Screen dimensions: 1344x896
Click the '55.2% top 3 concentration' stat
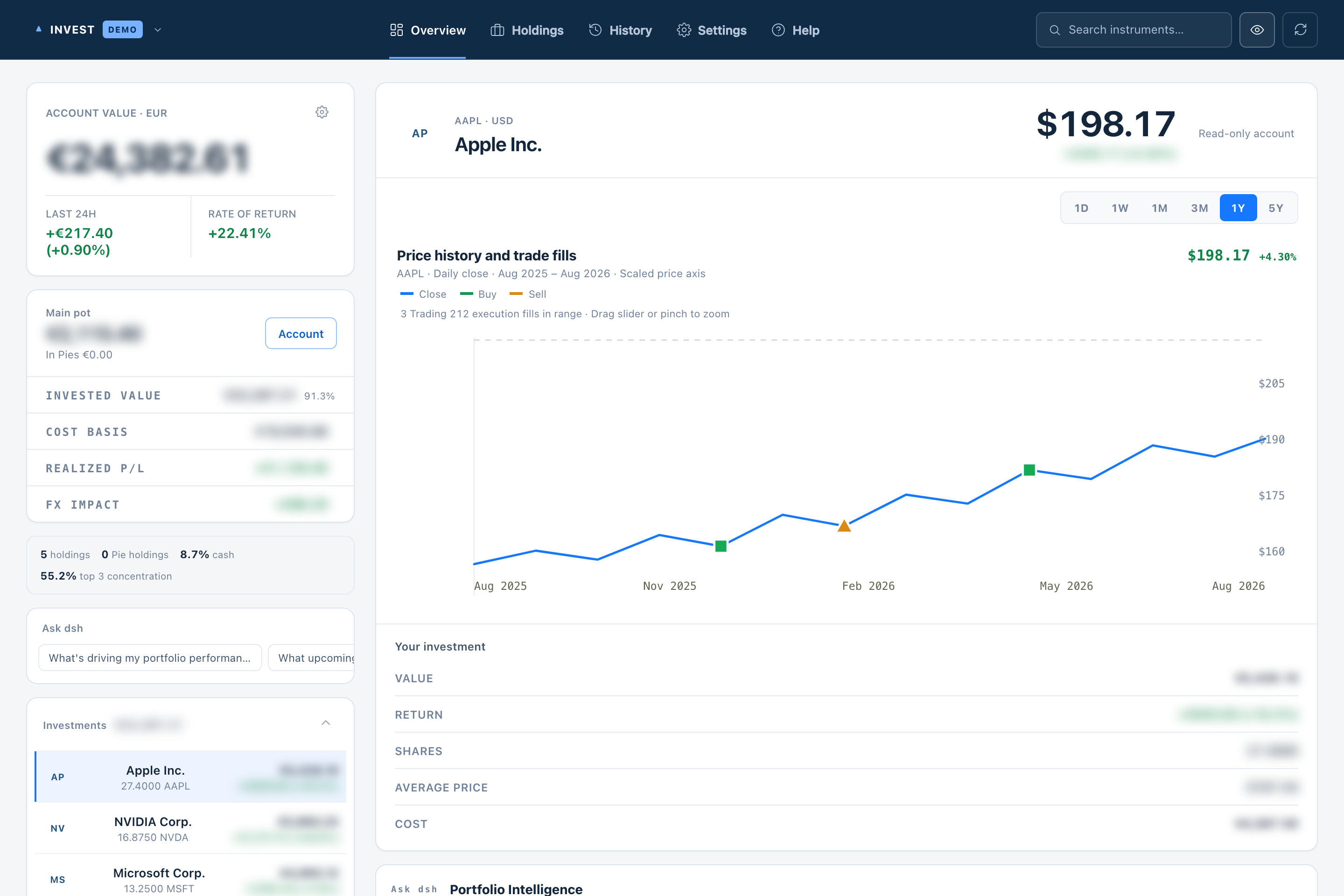(x=106, y=576)
